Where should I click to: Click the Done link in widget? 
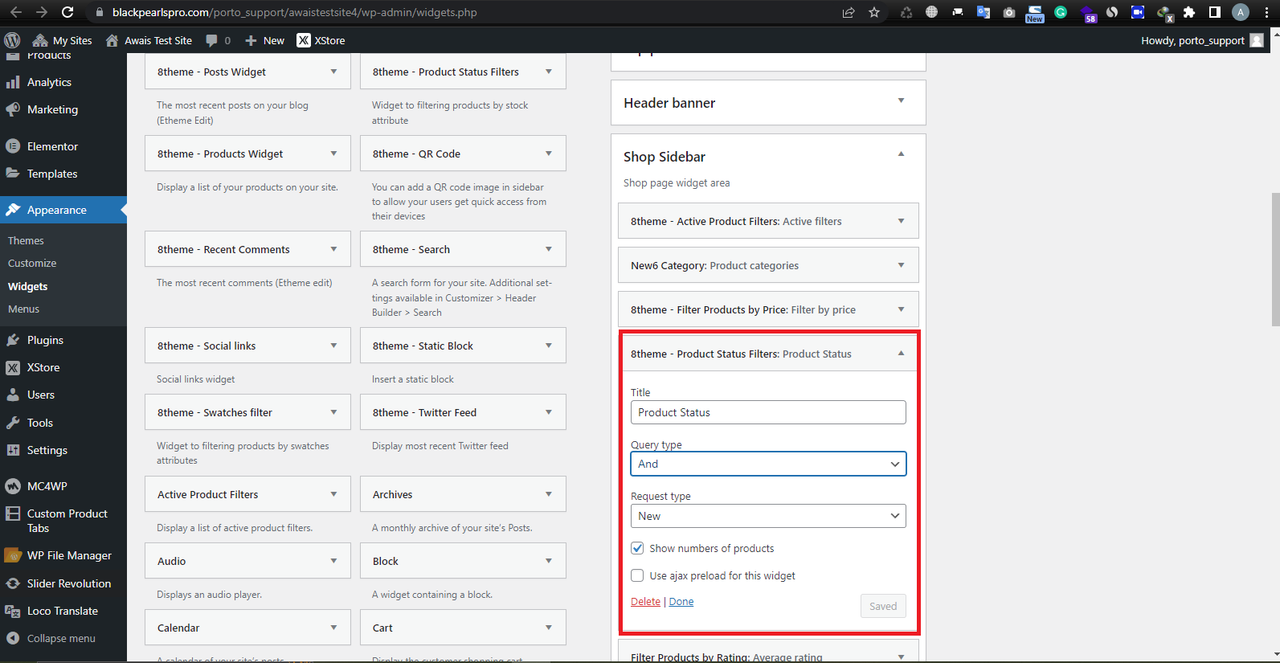pos(681,602)
